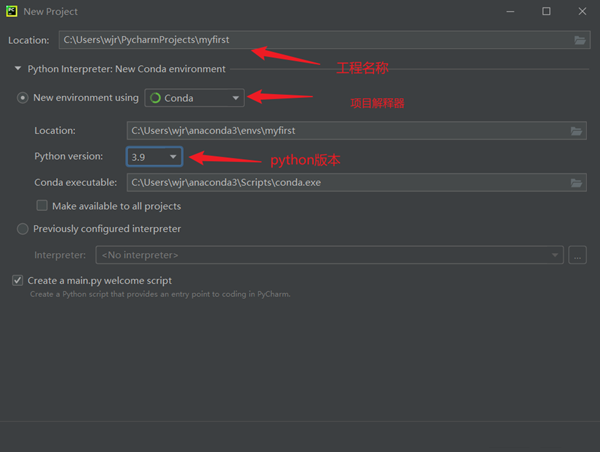Browse for the Conda executable file

tap(576, 183)
